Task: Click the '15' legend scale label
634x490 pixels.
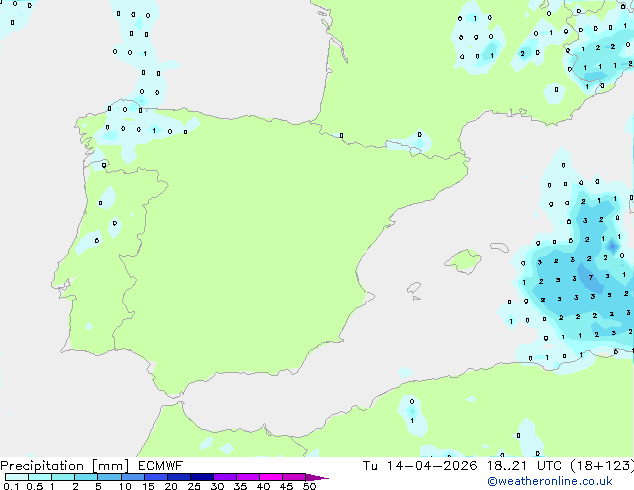Action: pos(148,486)
